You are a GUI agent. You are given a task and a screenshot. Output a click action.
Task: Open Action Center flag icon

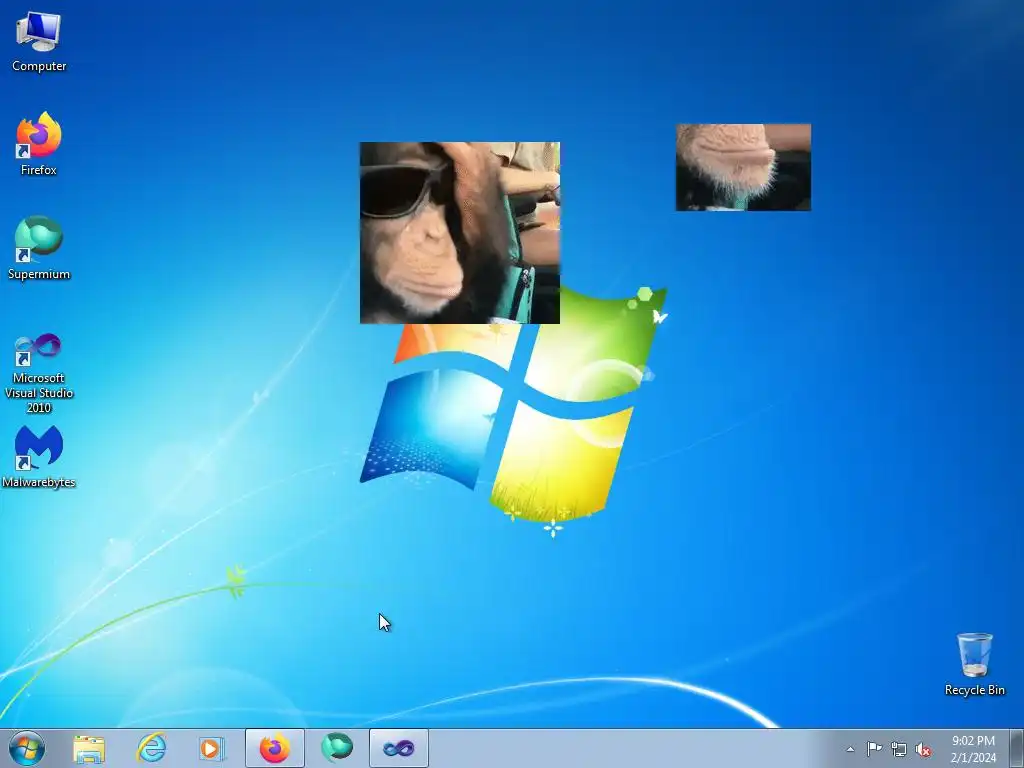(x=874, y=748)
